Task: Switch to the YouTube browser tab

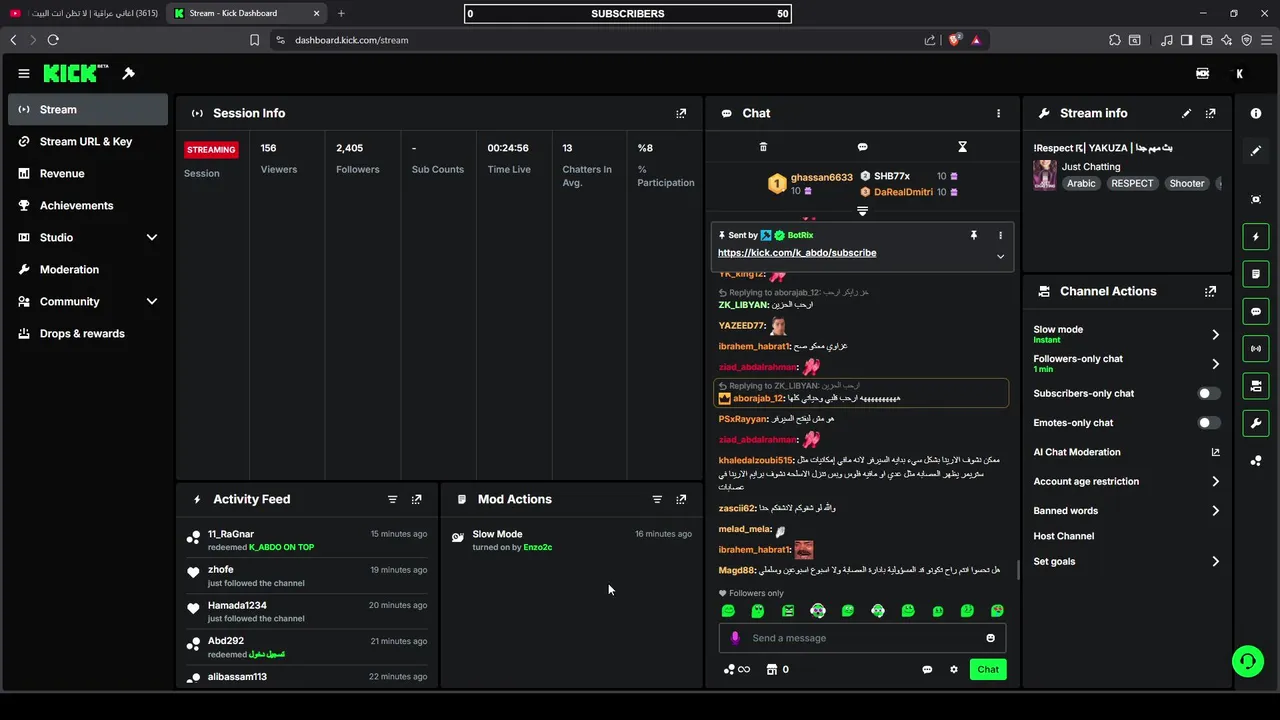Action: [84, 13]
